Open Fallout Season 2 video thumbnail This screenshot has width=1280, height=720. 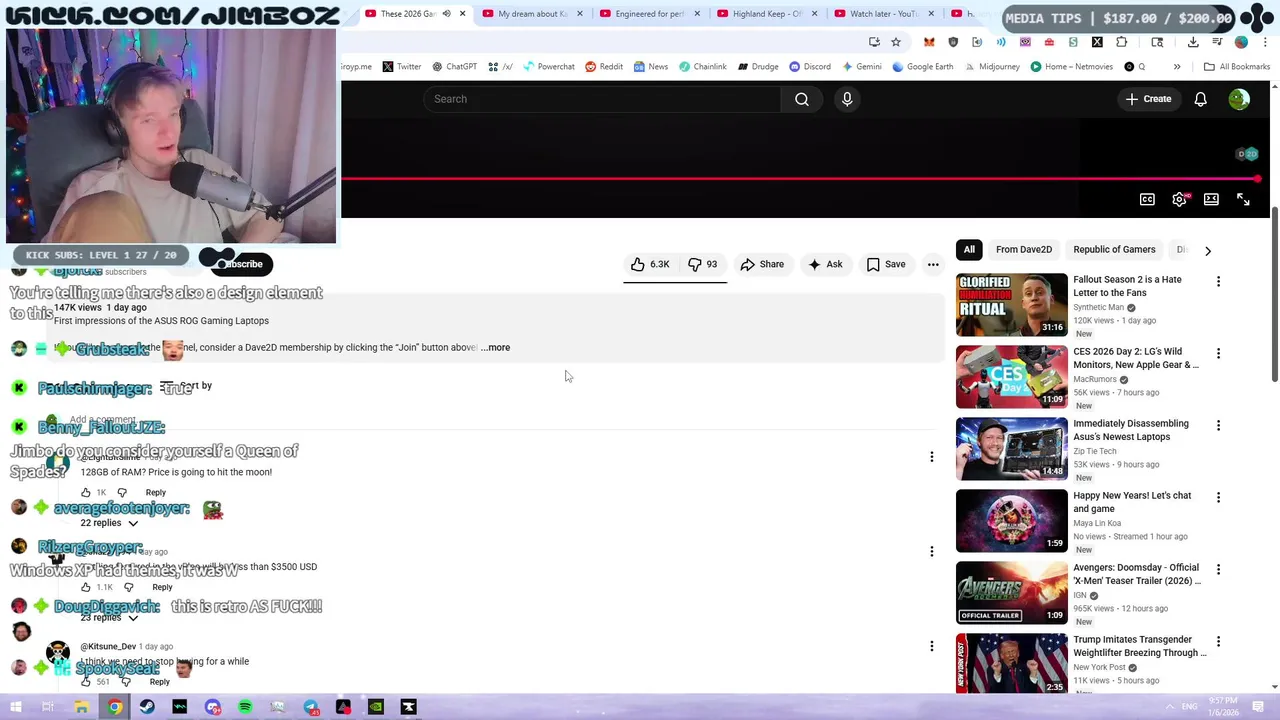pyautogui.click(x=1011, y=304)
